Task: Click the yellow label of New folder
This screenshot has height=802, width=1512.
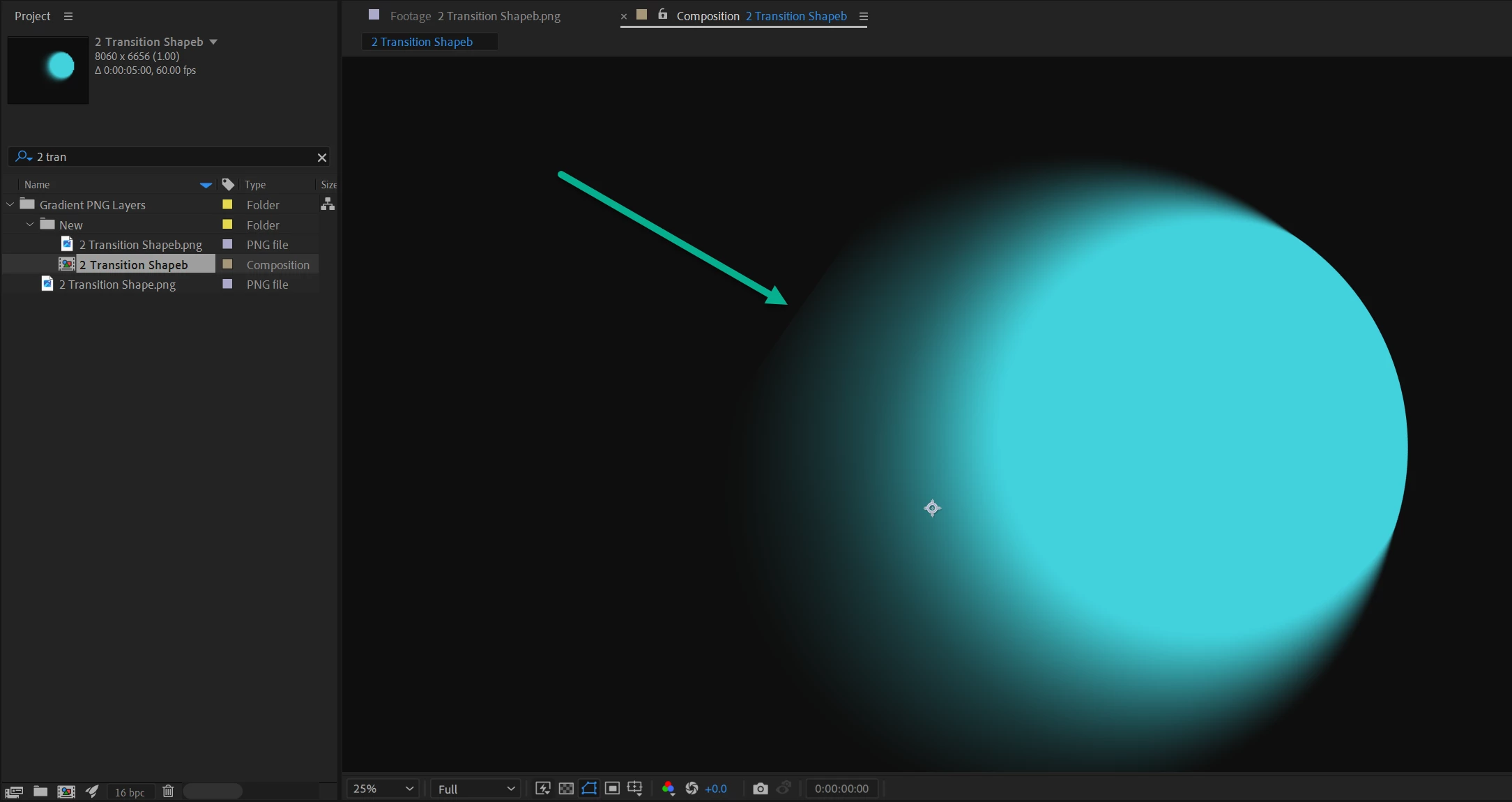Action: (227, 225)
